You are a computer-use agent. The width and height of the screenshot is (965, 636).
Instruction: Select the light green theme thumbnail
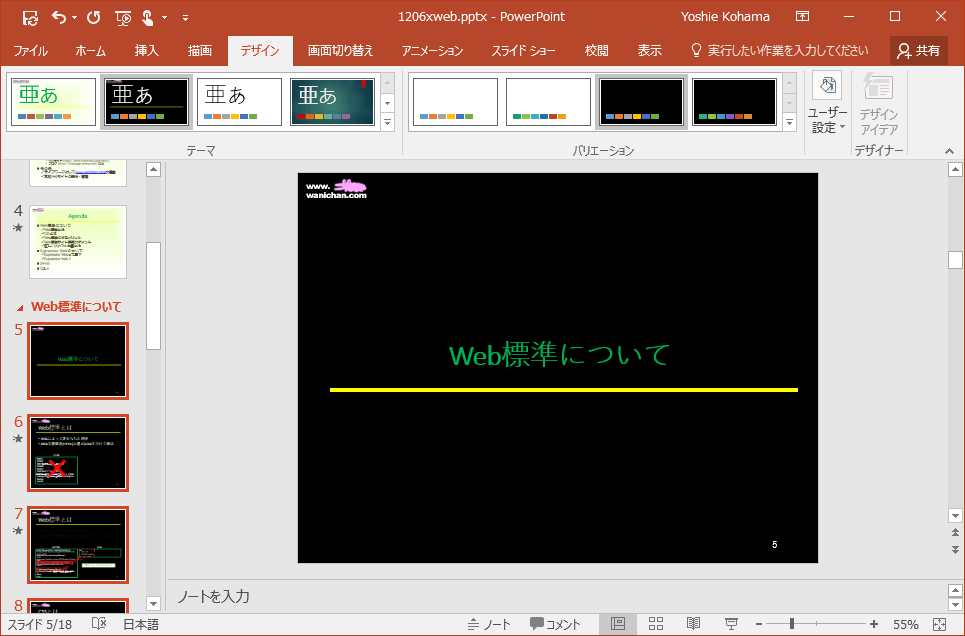point(54,102)
